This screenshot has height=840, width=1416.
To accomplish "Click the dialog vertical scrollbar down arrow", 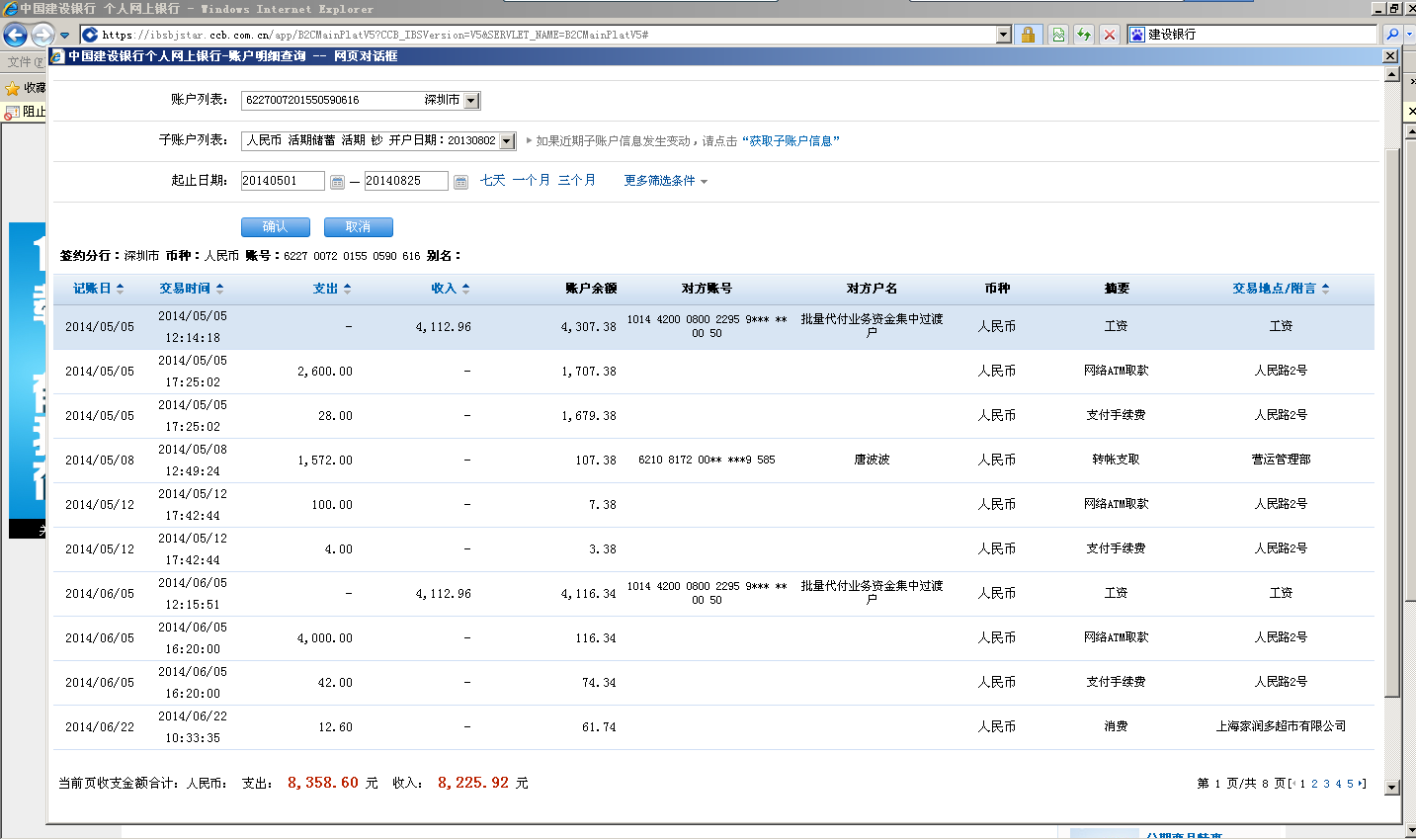I will coord(1391,788).
